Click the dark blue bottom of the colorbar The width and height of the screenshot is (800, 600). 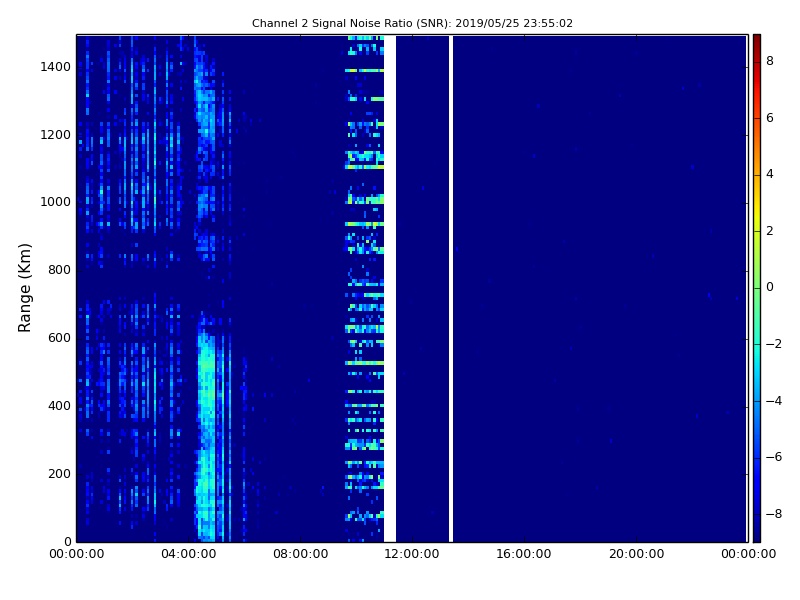tap(757, 526)
